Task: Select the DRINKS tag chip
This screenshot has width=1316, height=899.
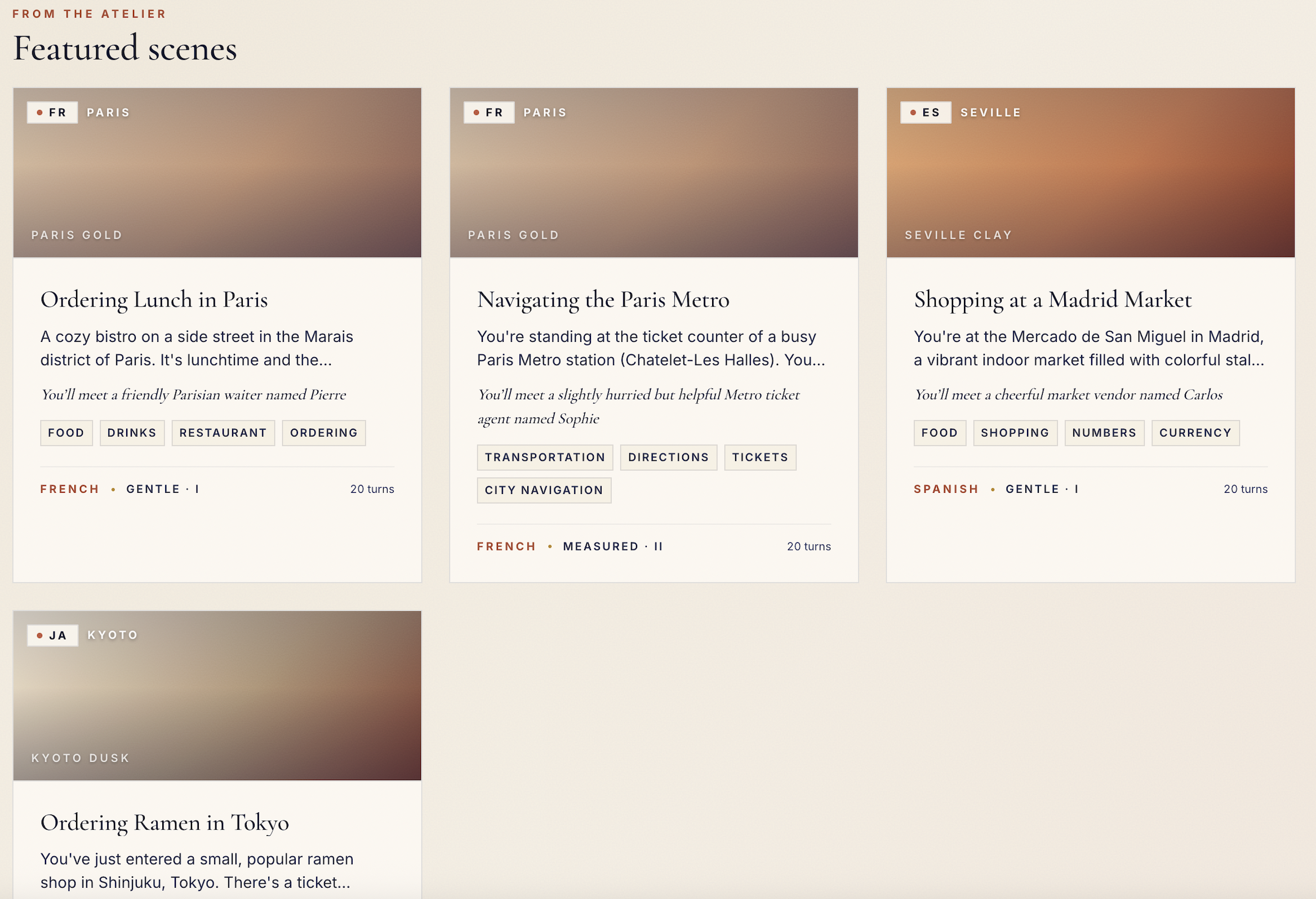Action: (132, 433)
